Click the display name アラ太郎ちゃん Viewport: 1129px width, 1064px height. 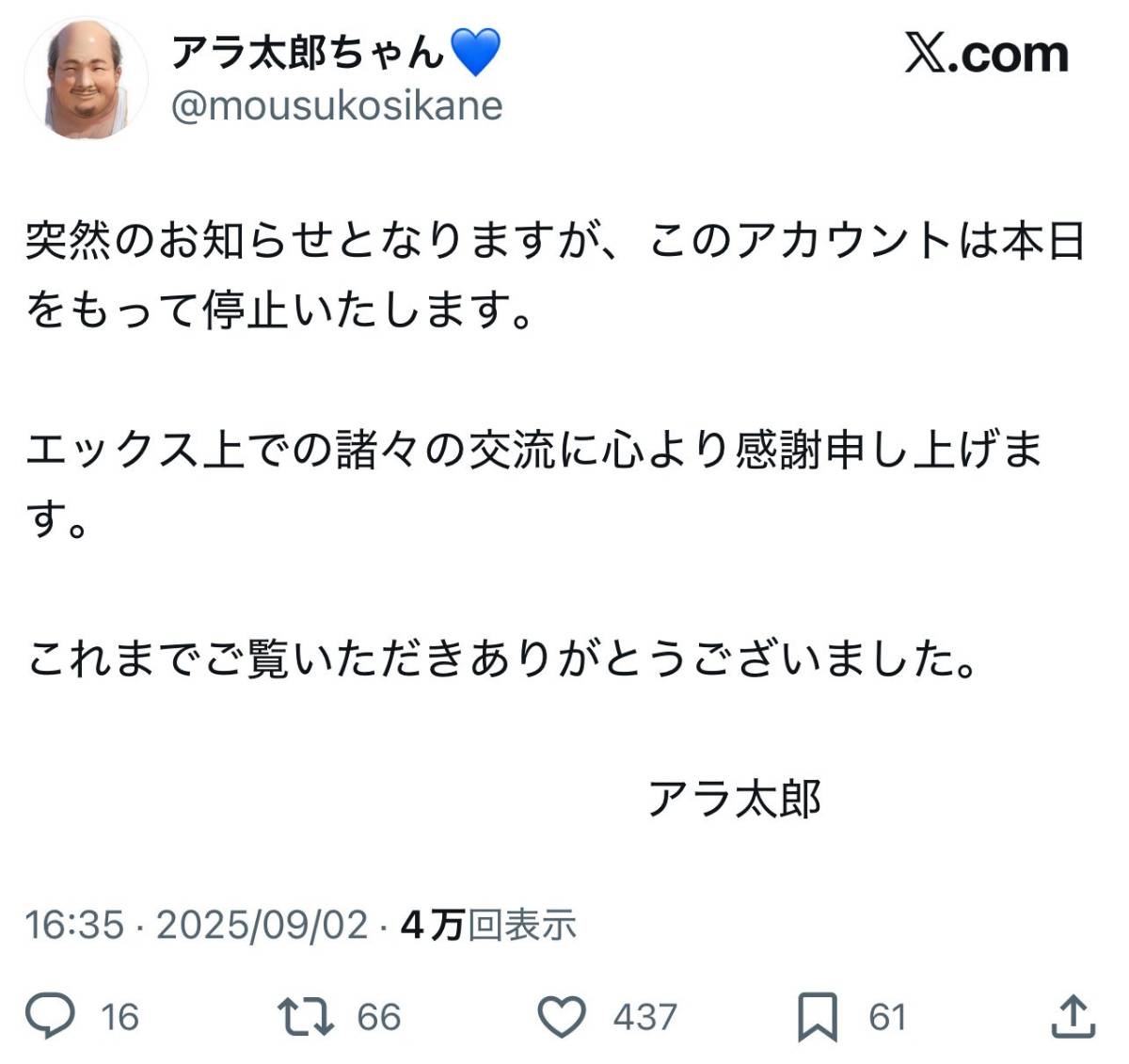point(307,52)
